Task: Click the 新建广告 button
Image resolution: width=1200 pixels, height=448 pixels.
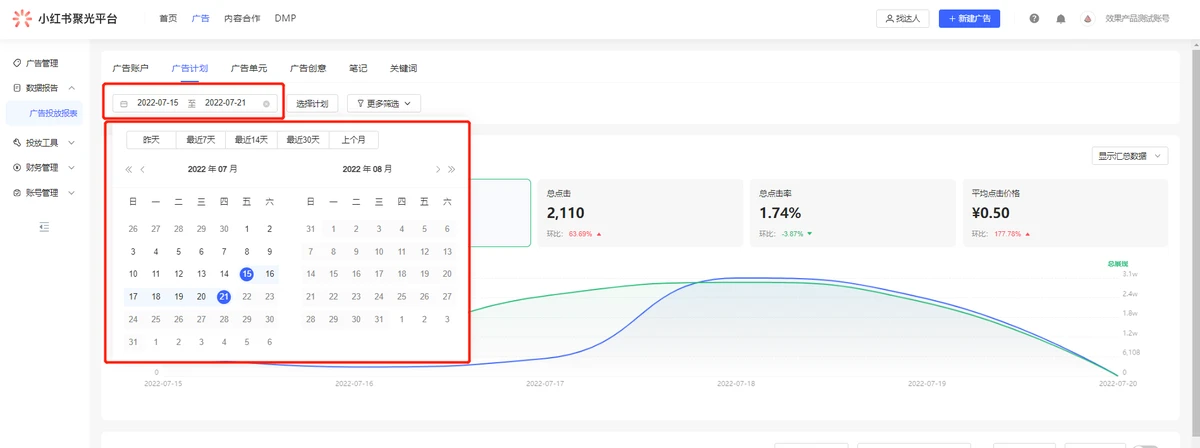Action: tap(969, 19)
